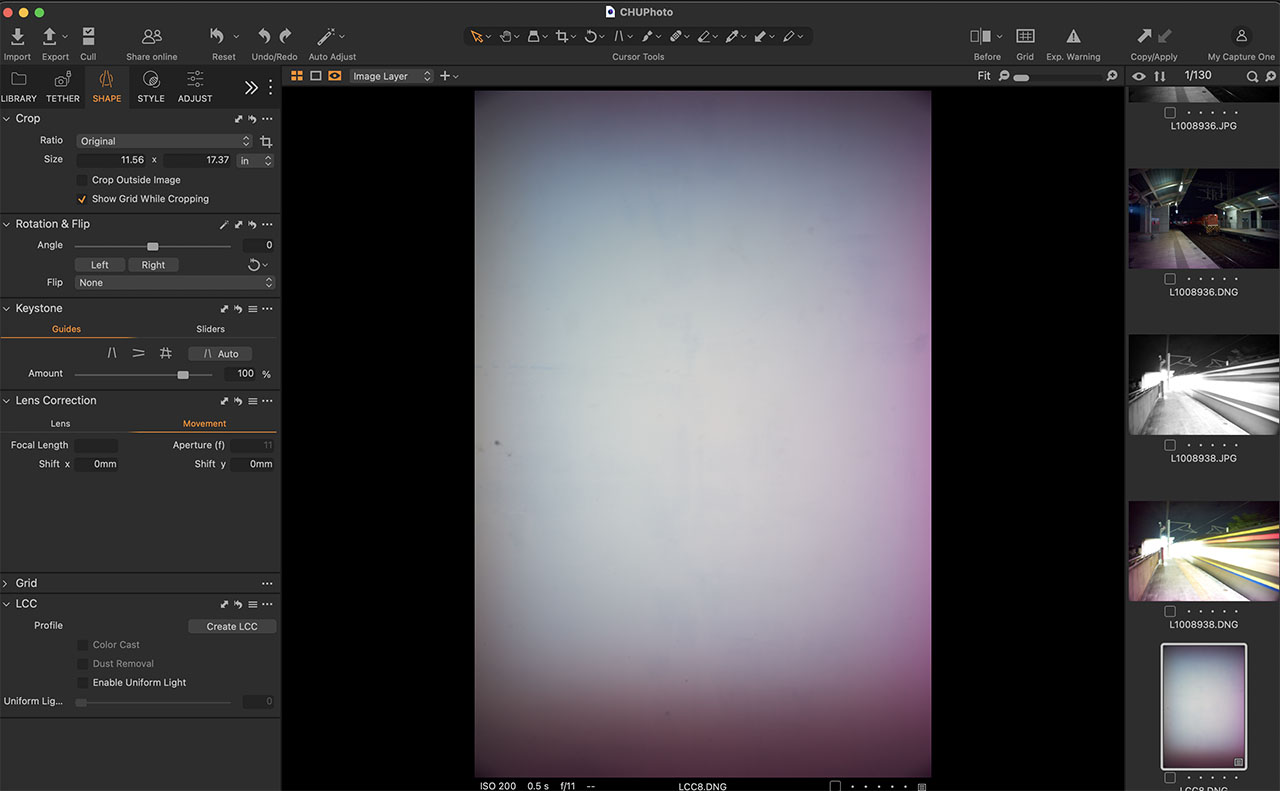Select the Crop cursor tool
1280x791 pixels.
coord(562,37)
